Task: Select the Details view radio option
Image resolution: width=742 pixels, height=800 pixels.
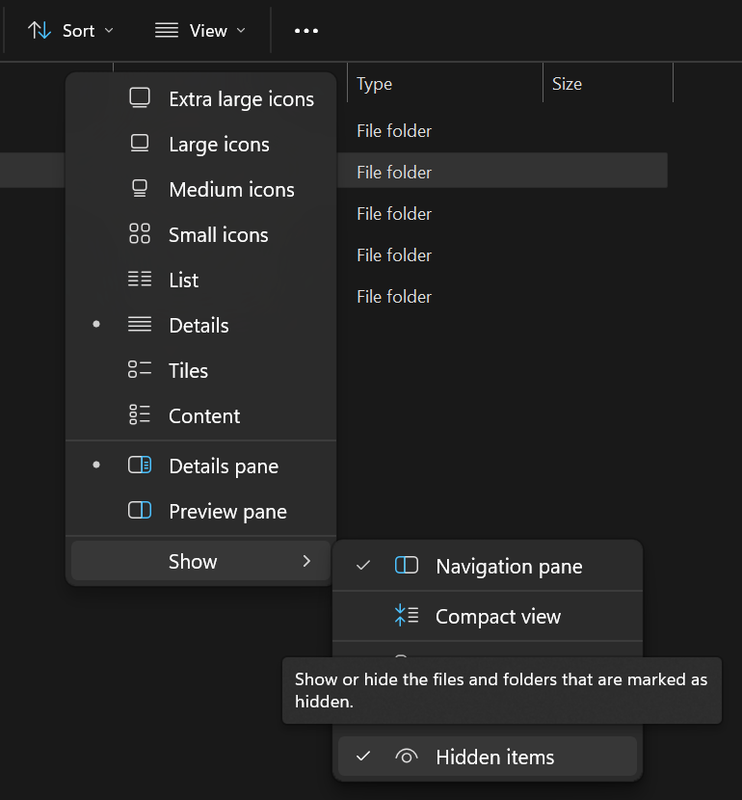Action: click(198, 325)
